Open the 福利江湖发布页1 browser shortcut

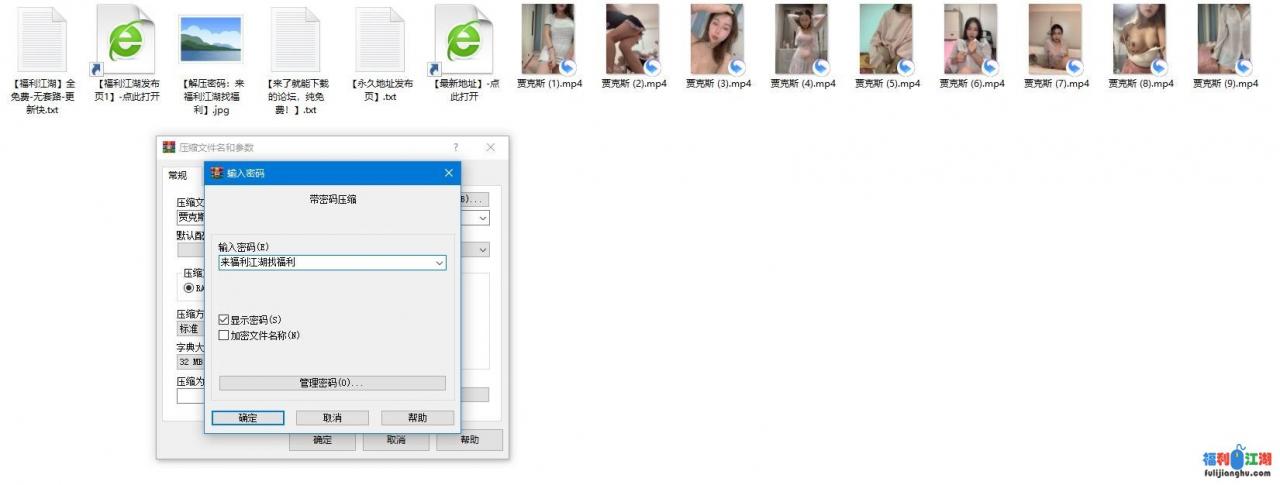[x=126, y=40]
